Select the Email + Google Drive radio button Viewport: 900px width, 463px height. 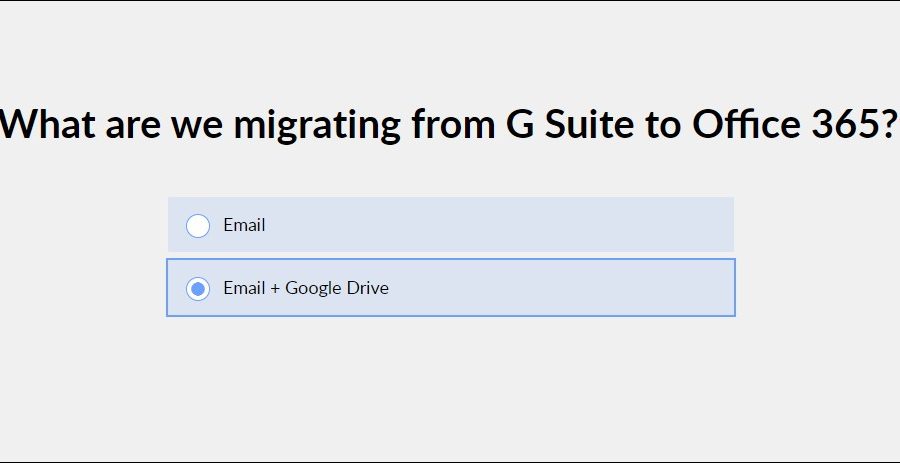pos(198,289)
